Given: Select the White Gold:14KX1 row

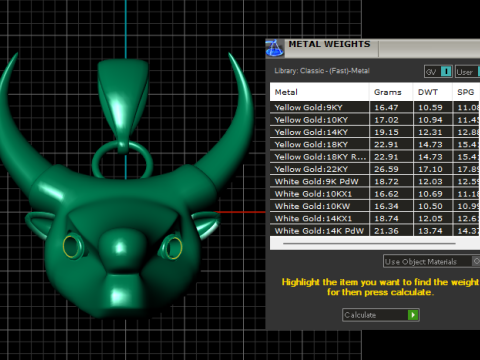Looking at the screenshot, I should click(x=375, y=218).
